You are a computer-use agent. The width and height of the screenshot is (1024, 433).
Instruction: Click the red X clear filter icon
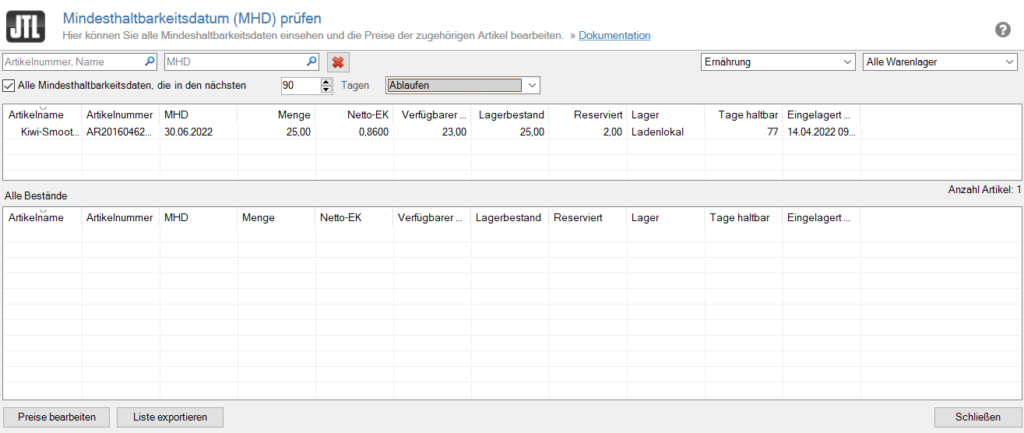point(338,62)
